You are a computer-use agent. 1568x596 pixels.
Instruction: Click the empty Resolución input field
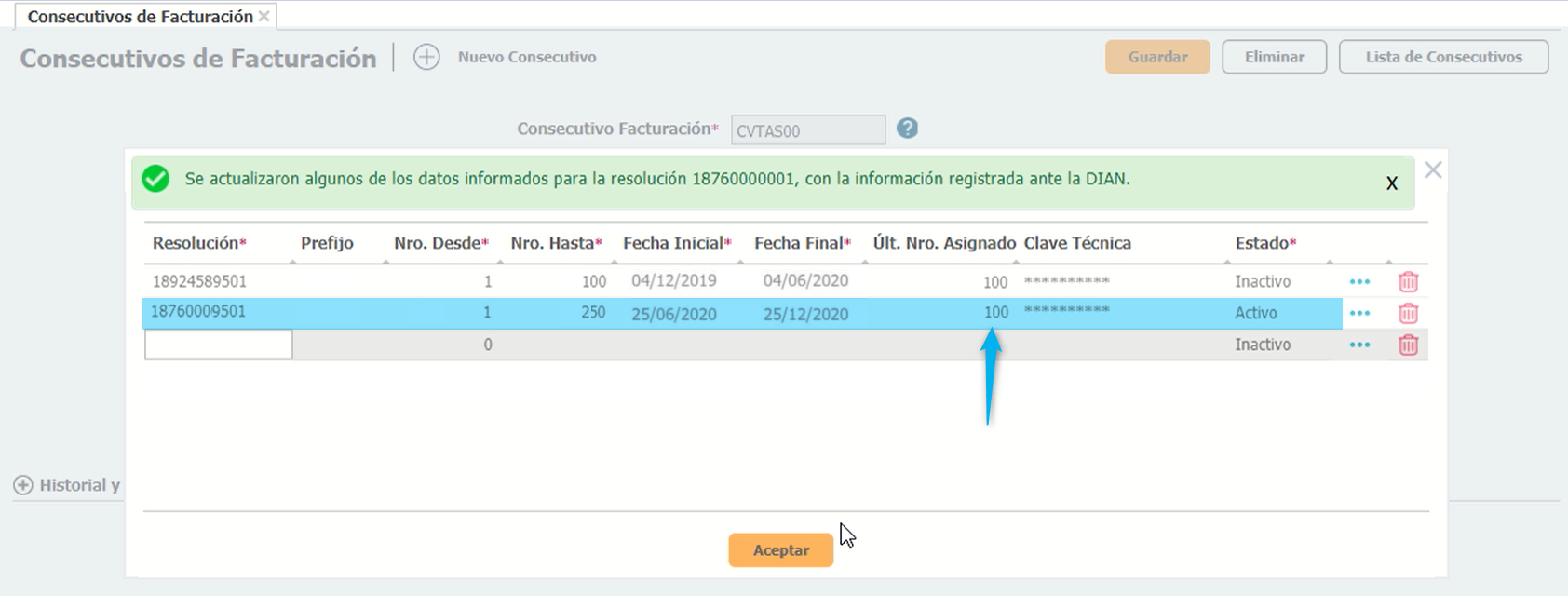[219, 345]
